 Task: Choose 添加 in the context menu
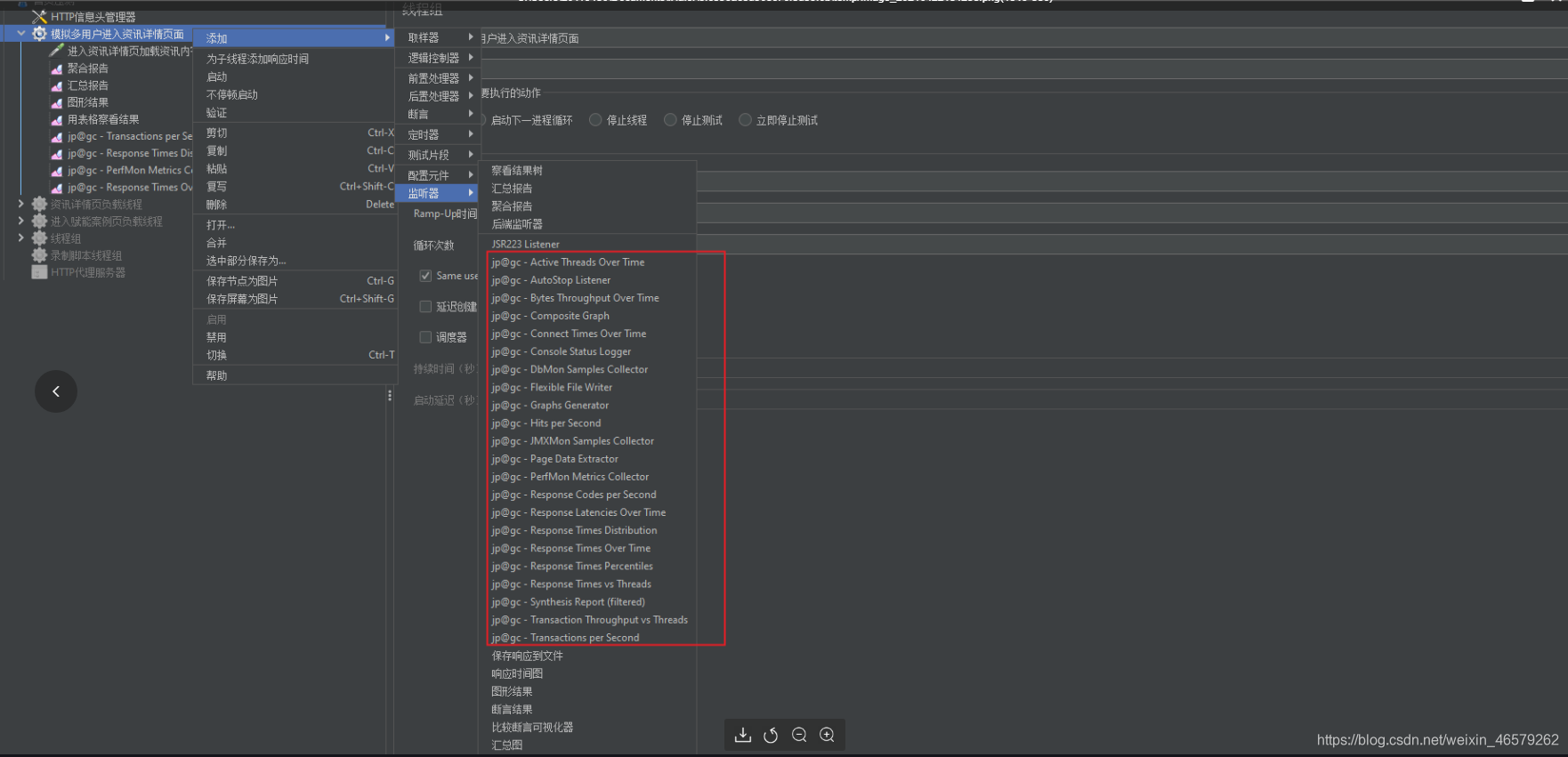pyautogui.click(x=295, y=38)
